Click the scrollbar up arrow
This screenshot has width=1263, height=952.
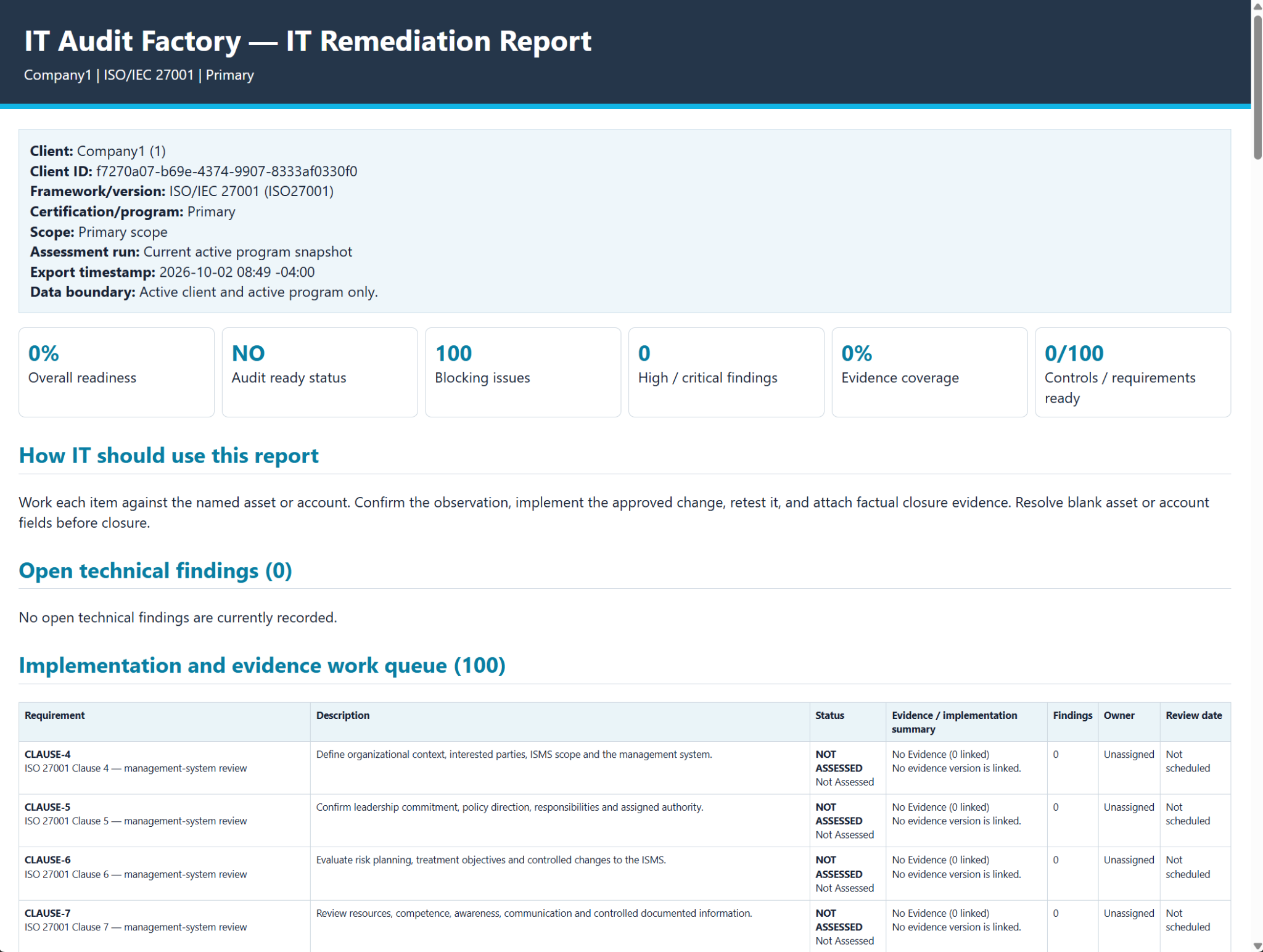point(1257,6)
